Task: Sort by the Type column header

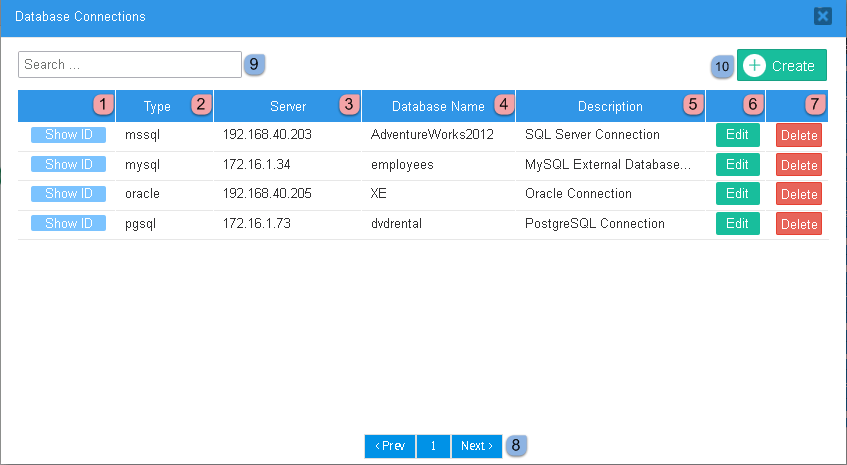Action: [x=157, y=106]
